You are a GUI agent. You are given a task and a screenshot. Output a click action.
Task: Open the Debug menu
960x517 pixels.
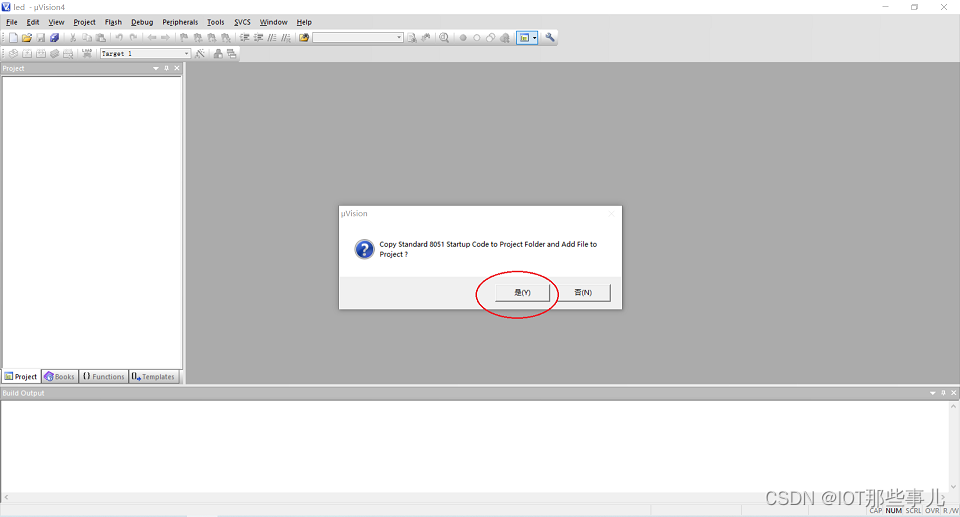(142, 22)
